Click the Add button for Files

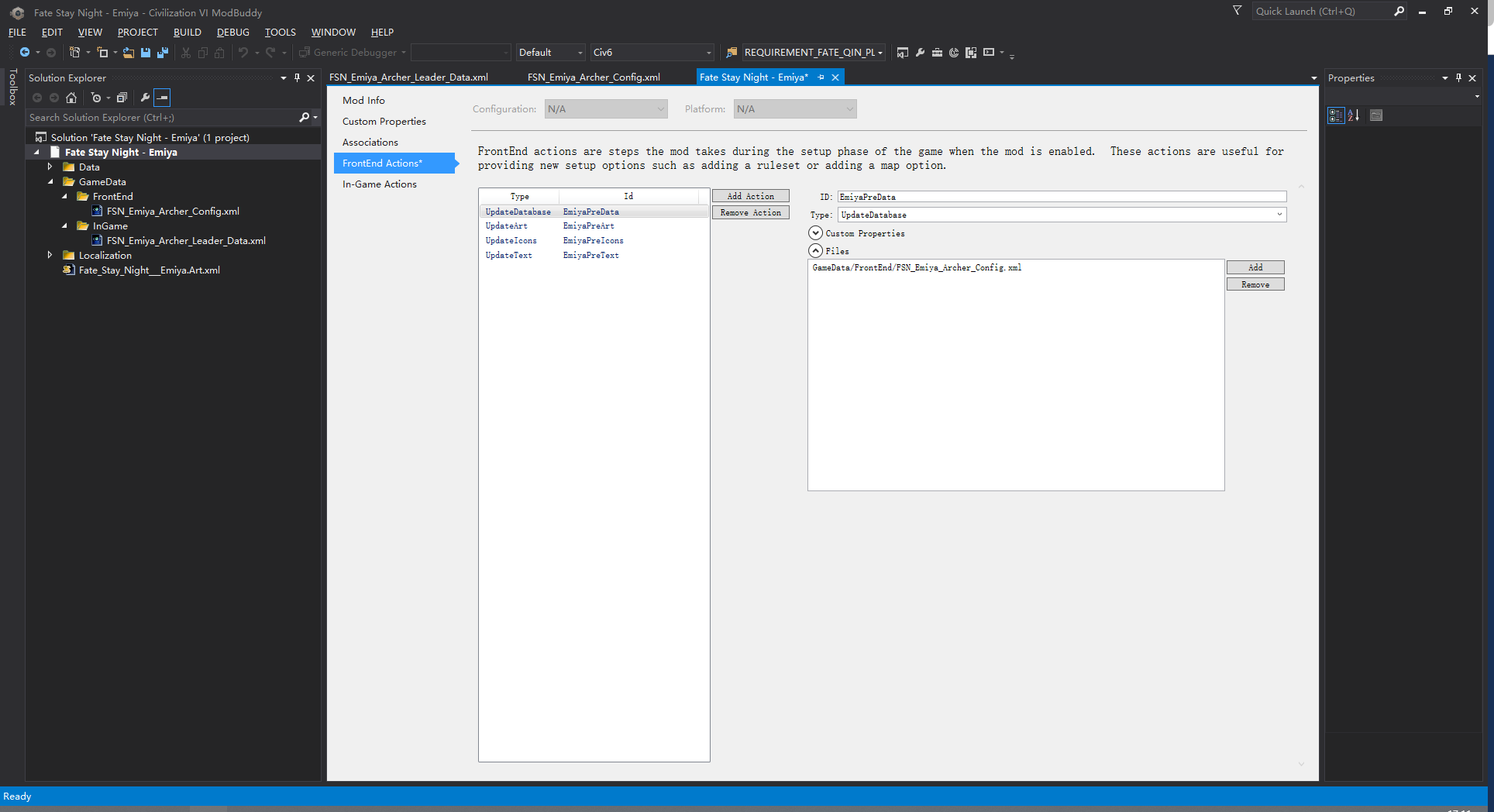(x=1255, y=267)
